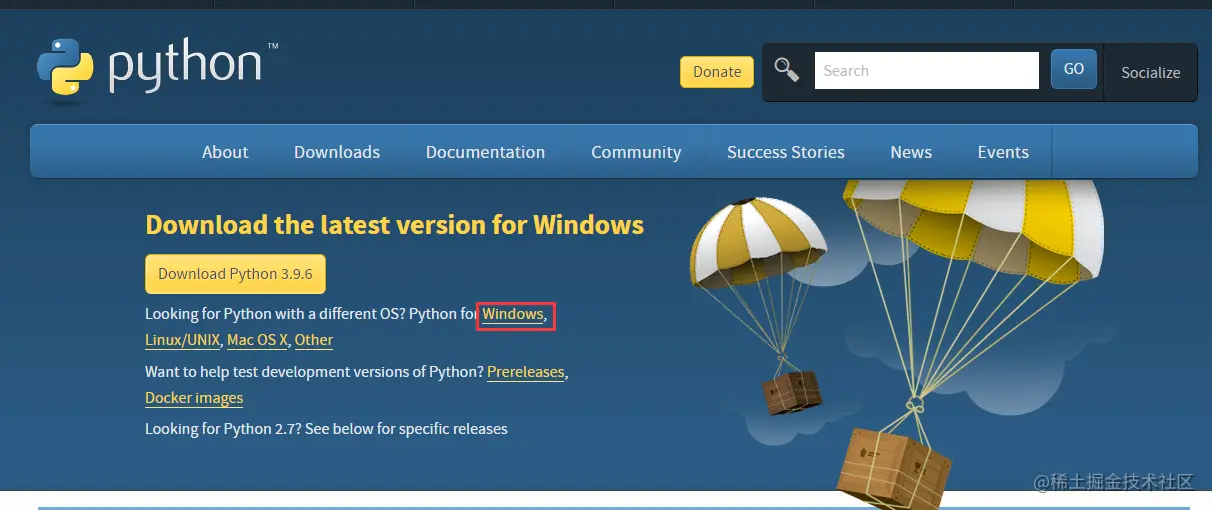1212x510 pixels.
Task: Click the 'Looking for Python 2.7?' text line
Action: tap(326, 429)
